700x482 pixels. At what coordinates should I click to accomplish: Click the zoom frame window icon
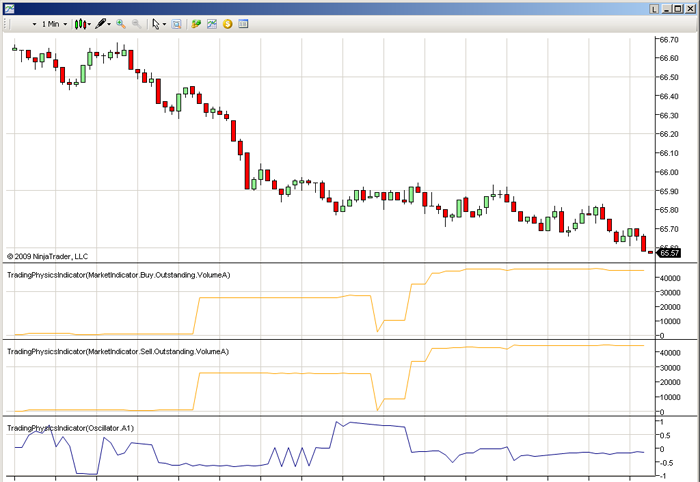[x=176, y=23]
